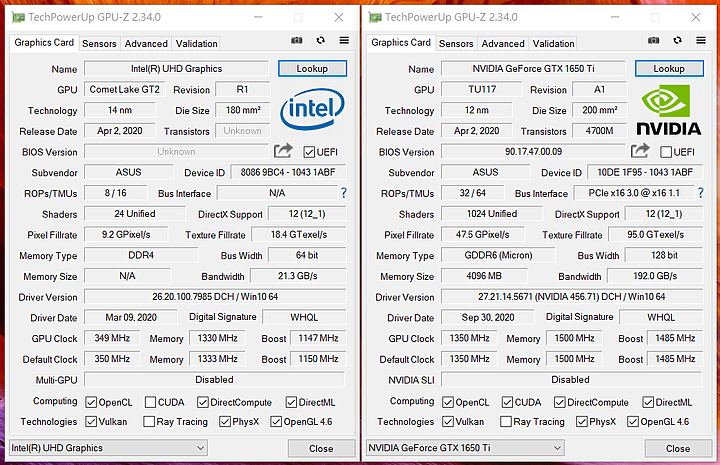The height and width of the screenshot is (465, 720).
Task: Open Validation tab in Intel window
Action: [197, 44]
